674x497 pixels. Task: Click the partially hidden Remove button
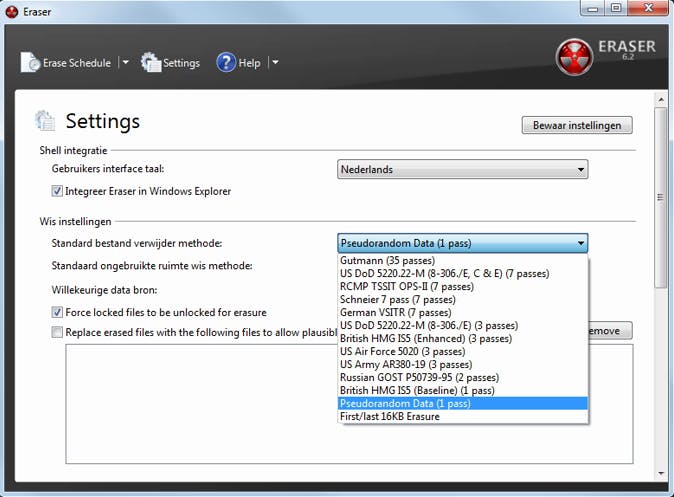click(610, 331)
